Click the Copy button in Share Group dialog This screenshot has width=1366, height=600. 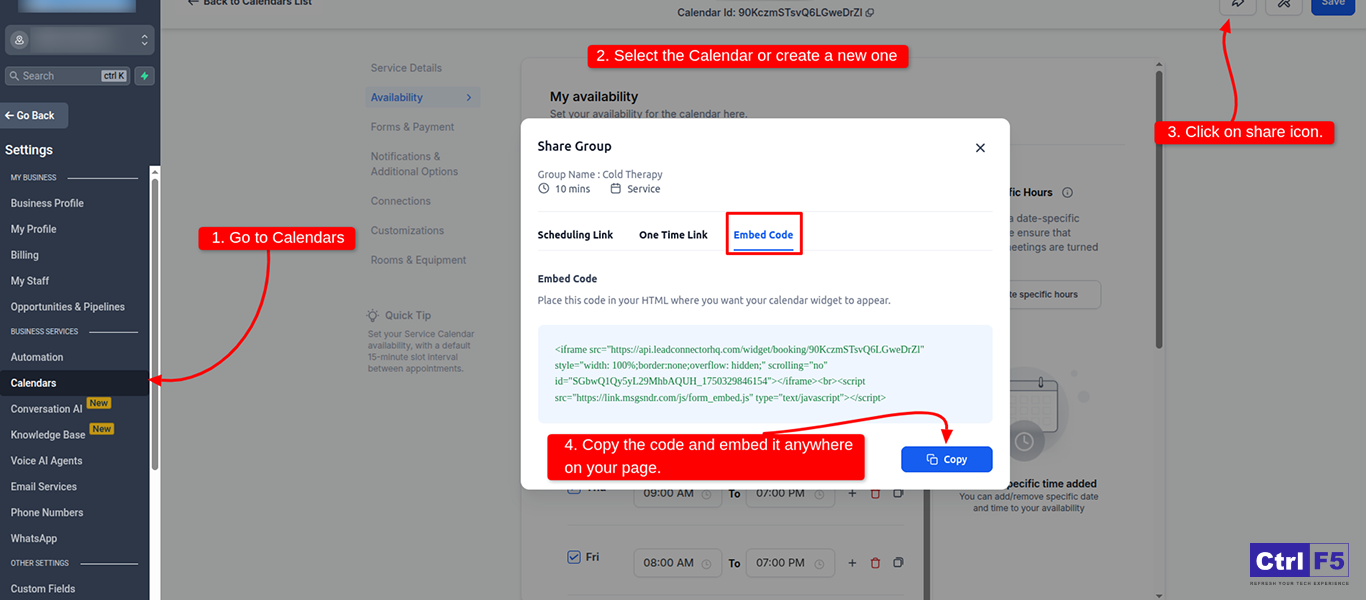pos(946,459)
